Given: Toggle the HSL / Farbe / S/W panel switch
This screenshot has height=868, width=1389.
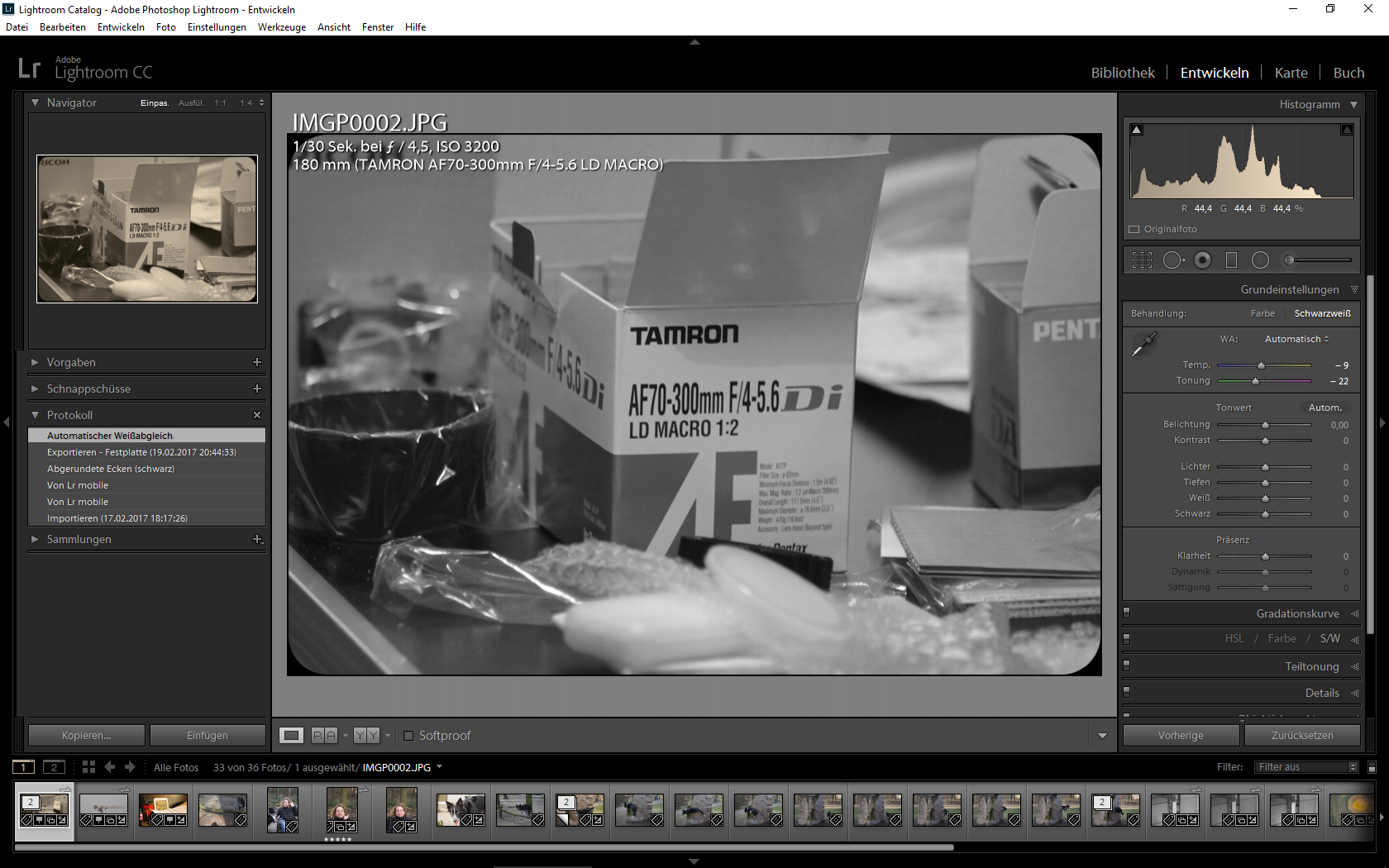Looking at the screenshot, I should tap(1127, 639).
